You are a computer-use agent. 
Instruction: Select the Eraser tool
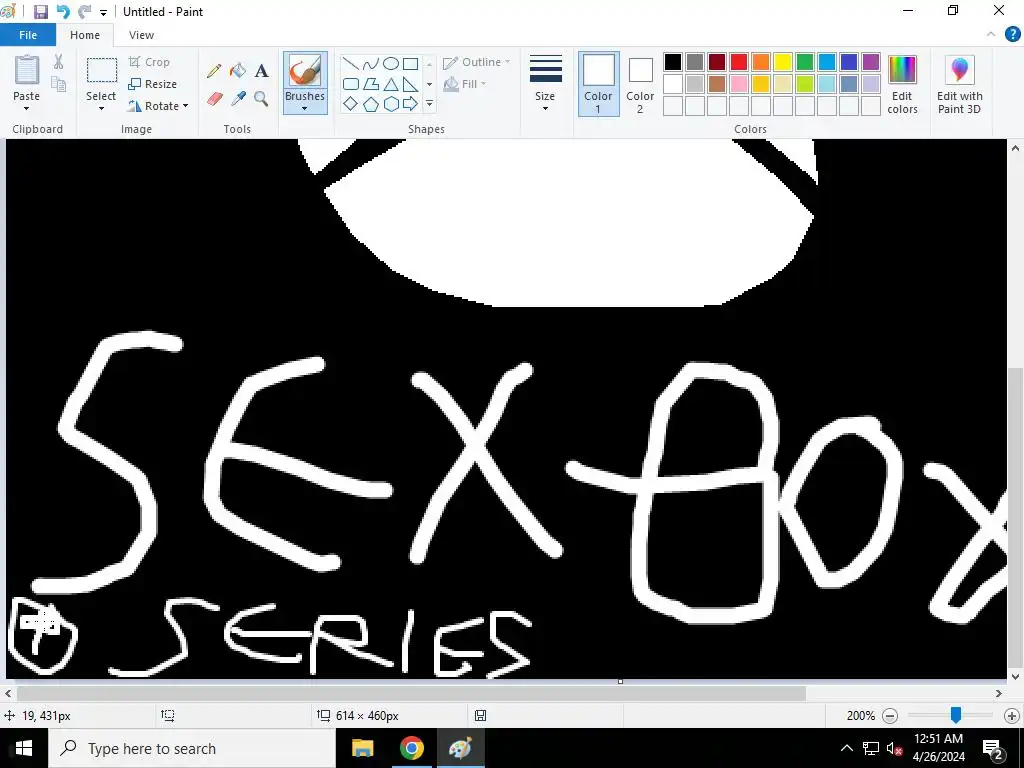pyautogui.click(x=214, y=99)
